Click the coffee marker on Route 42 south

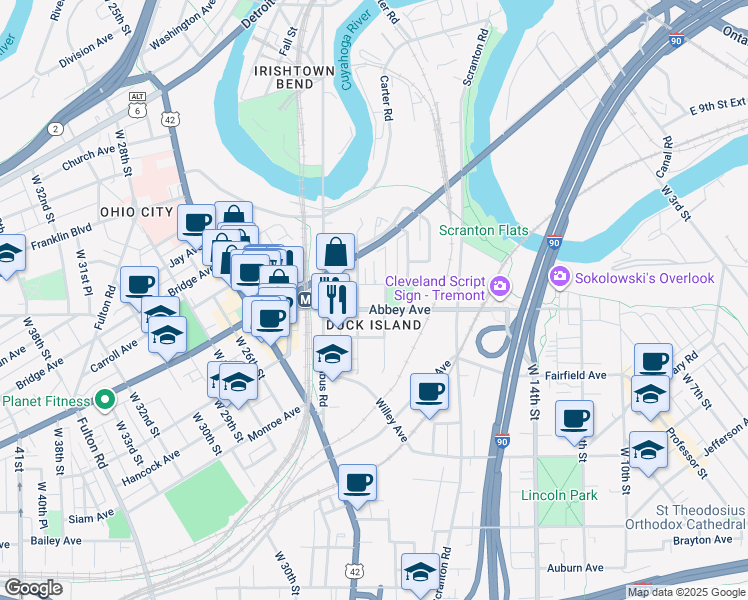click(x=357, y=486)
